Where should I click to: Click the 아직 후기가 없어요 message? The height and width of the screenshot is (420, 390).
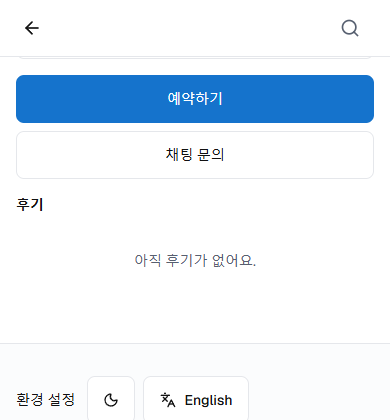point(195,260)
